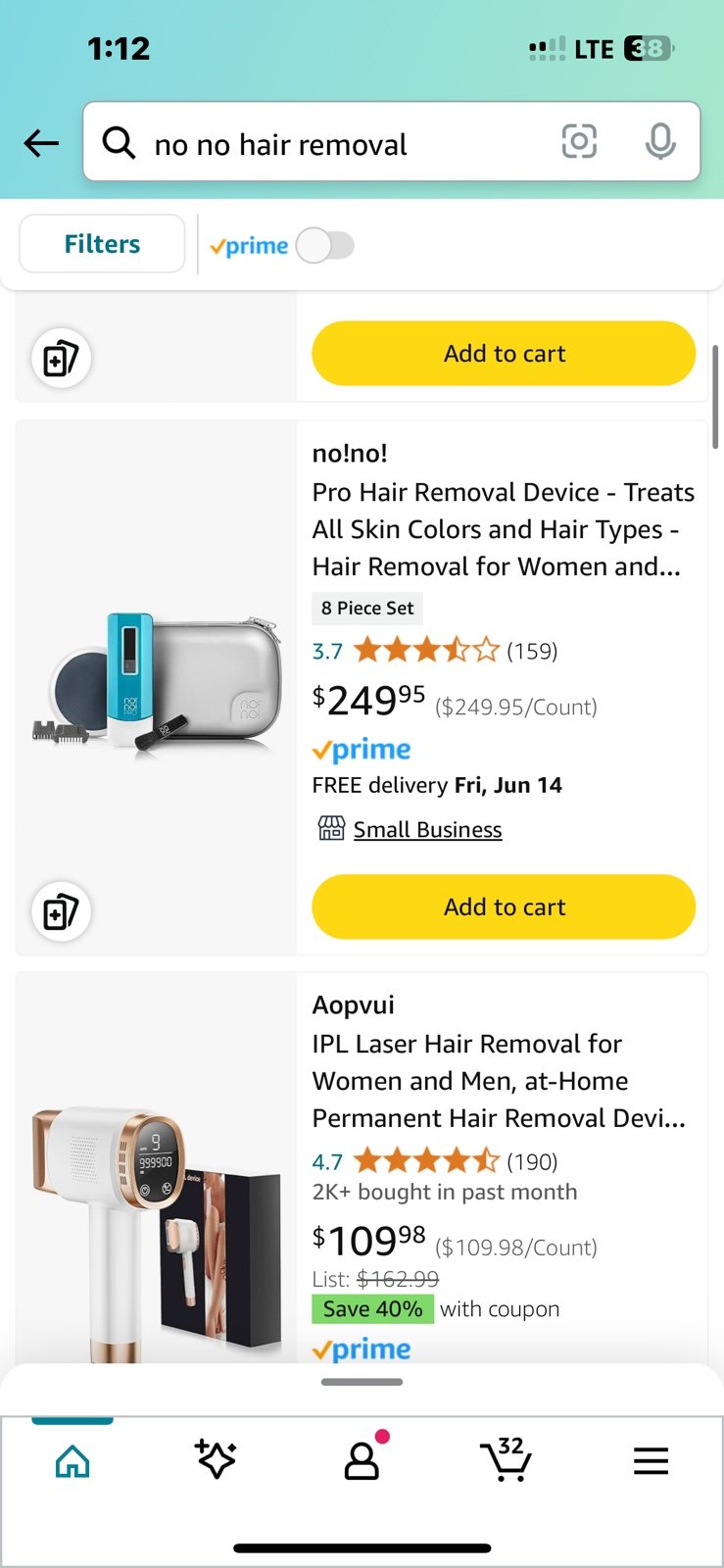
Task: Tap the magnifying glass search icon
Action: point(119,143)
